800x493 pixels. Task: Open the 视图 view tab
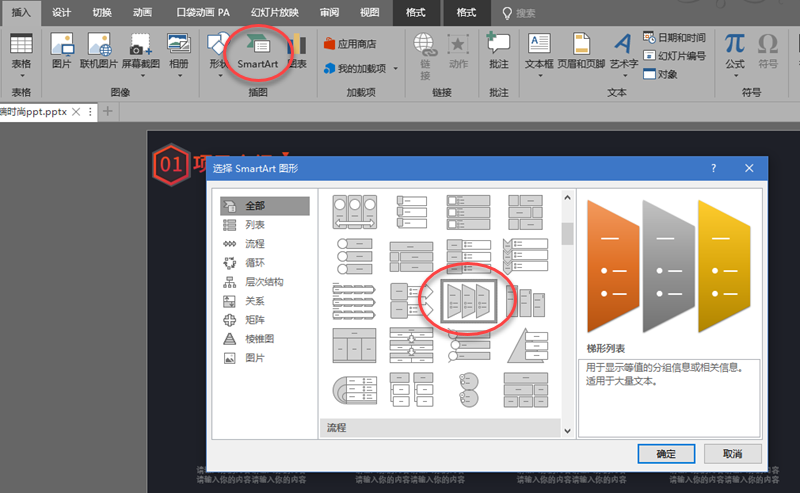coord(369,13)
